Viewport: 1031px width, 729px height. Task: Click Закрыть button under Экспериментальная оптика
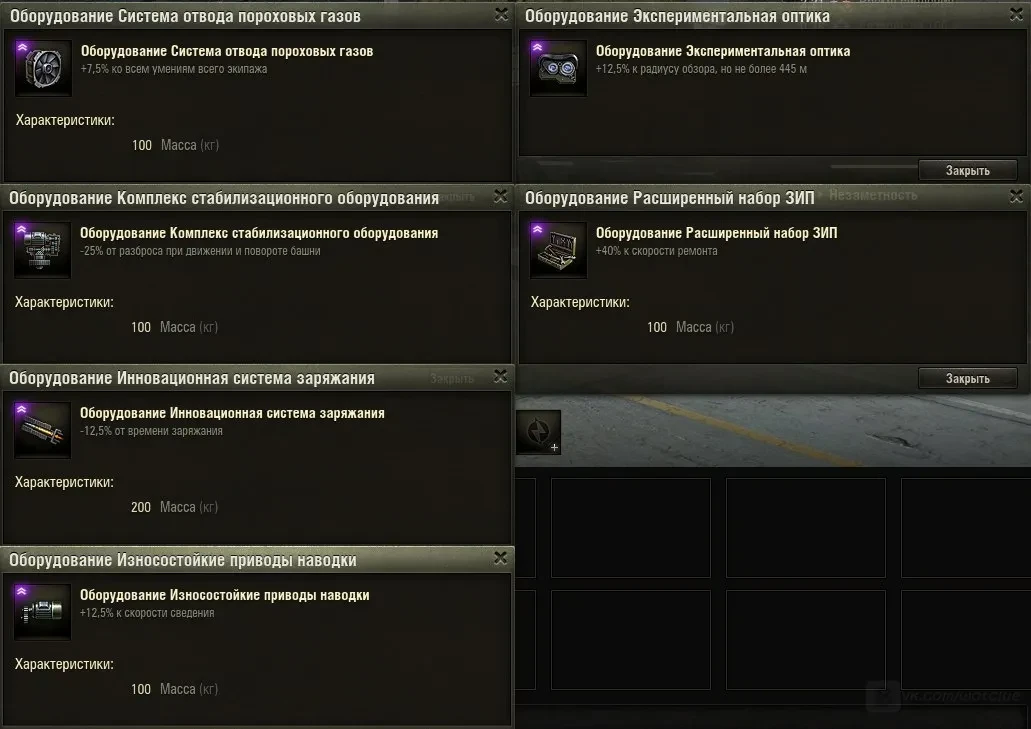[x=967, y=170]
